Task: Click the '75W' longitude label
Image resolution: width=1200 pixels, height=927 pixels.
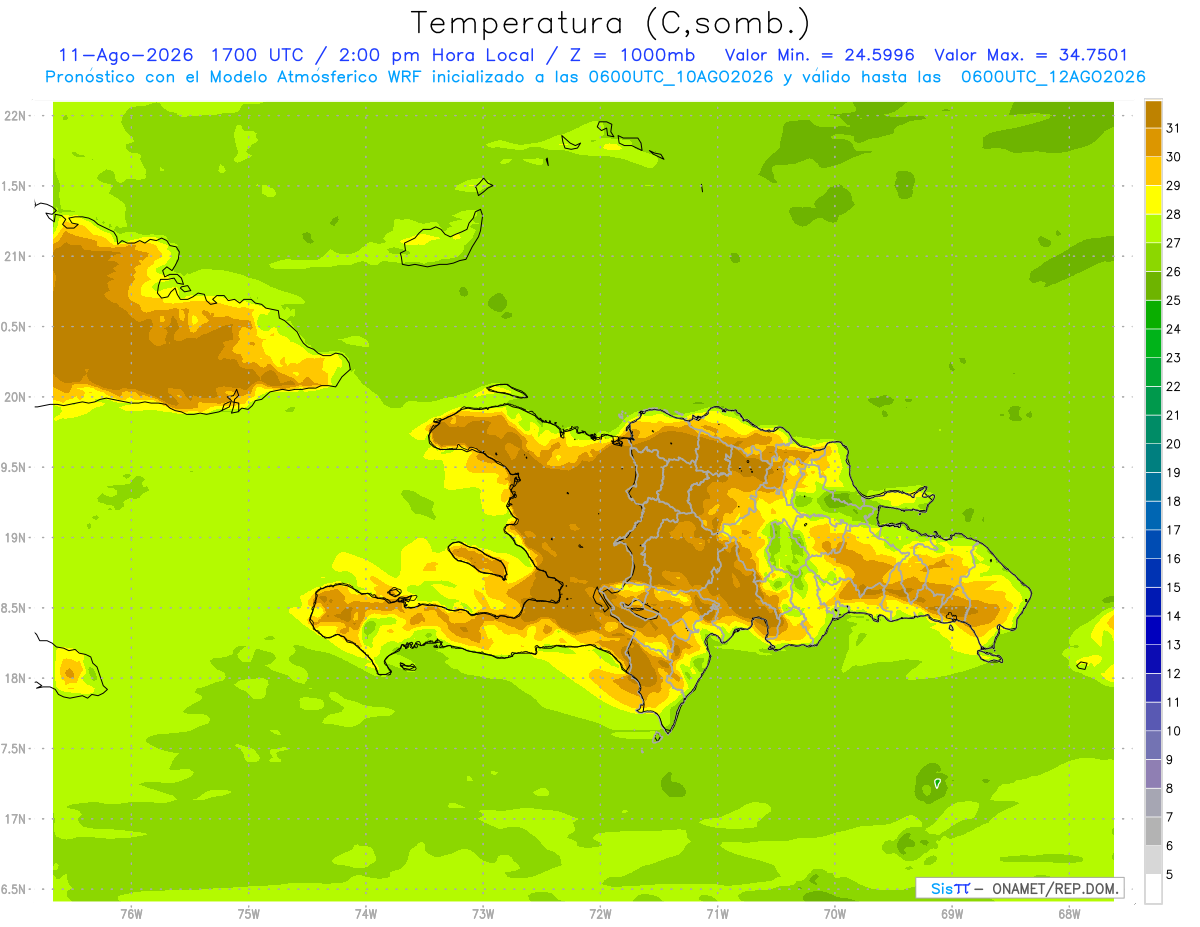Action: [x=248, y=913]
